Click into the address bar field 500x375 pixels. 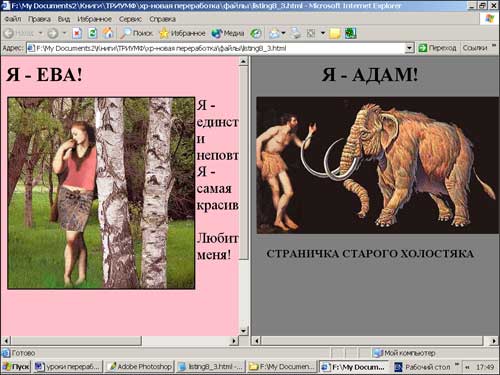pos(220,48)
